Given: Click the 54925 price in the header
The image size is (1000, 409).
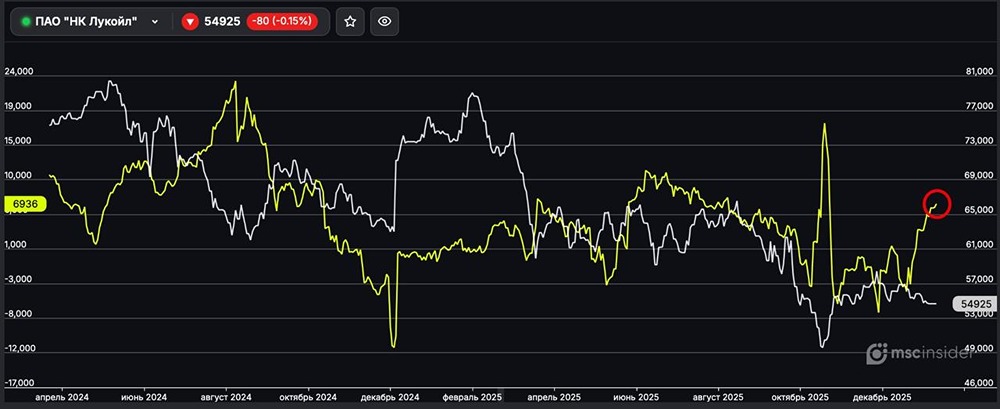Looking at the screenshot, I should [x=222, y=22].
